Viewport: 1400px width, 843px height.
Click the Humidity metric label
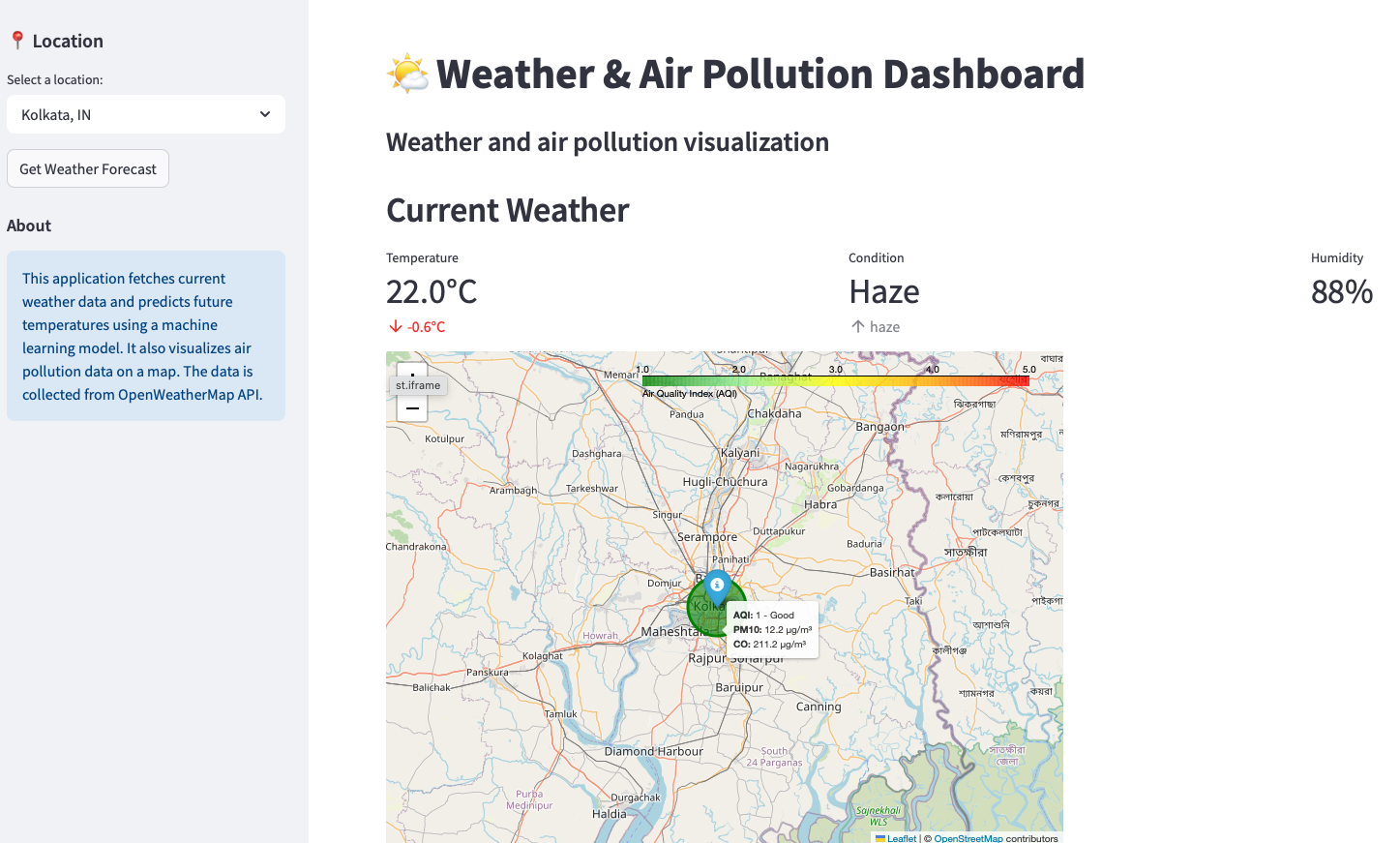pos(1337,257)
